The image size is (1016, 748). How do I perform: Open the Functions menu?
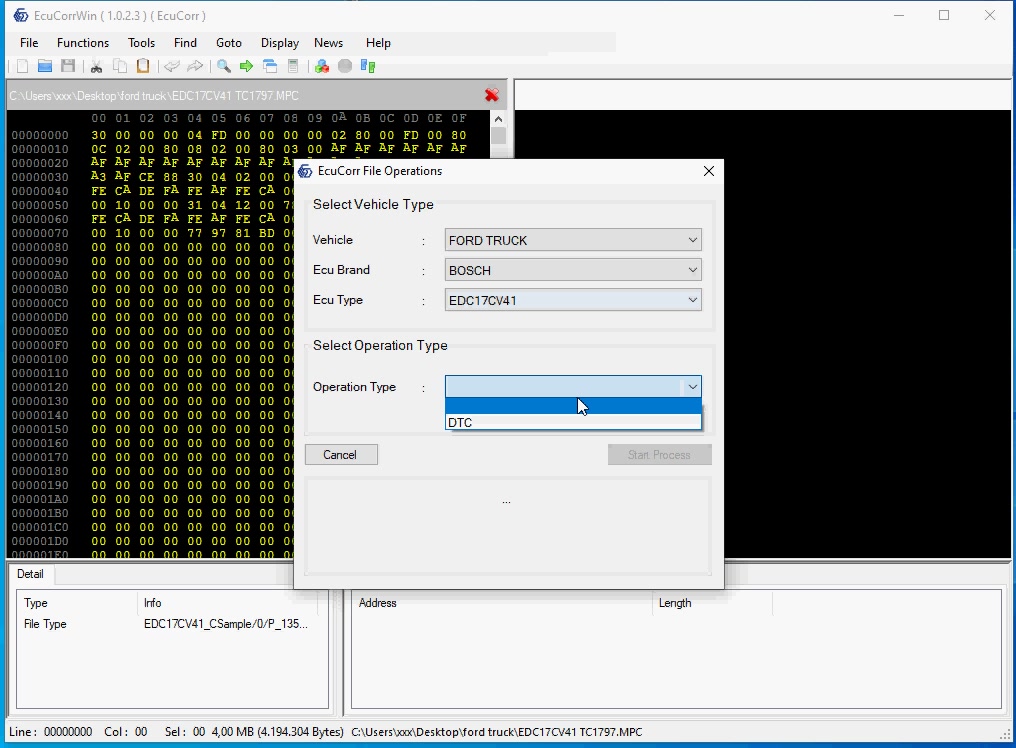[83, 43]
